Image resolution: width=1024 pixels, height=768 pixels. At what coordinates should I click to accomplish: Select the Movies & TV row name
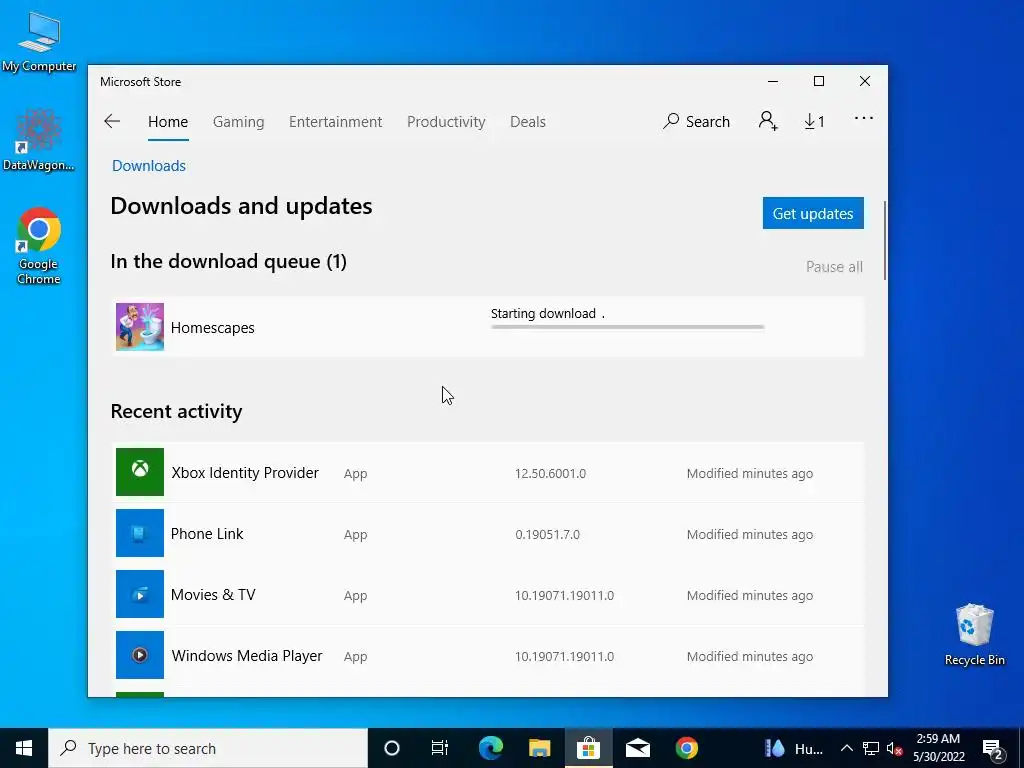coord(213,595)
